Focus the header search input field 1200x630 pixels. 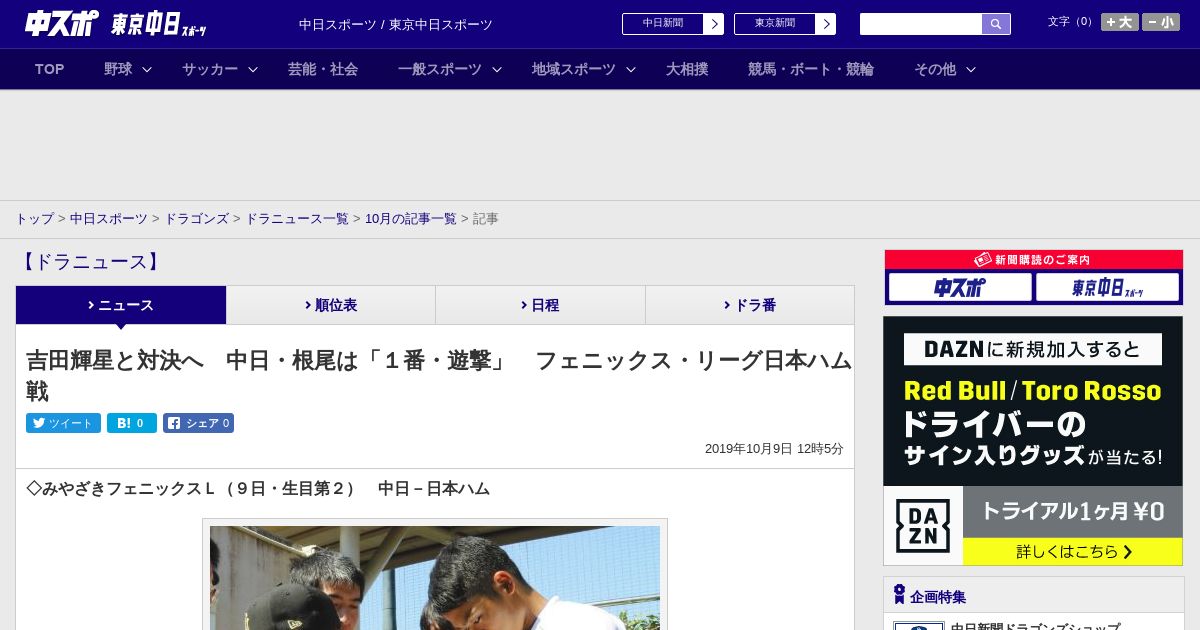(921, 24)
